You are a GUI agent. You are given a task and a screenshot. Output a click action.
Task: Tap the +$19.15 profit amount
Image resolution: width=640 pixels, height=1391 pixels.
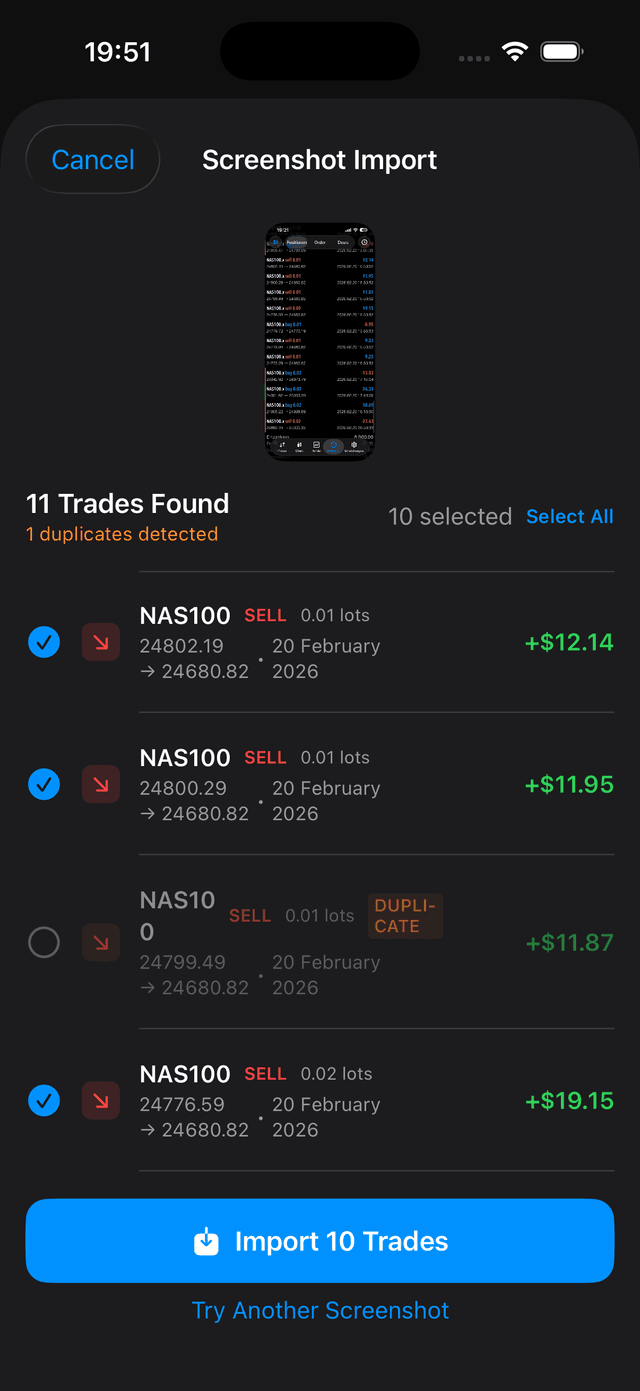569,1101
